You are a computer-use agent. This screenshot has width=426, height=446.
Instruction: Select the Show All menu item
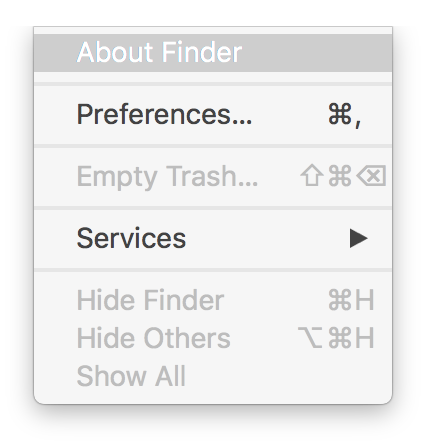pos(213,376)
